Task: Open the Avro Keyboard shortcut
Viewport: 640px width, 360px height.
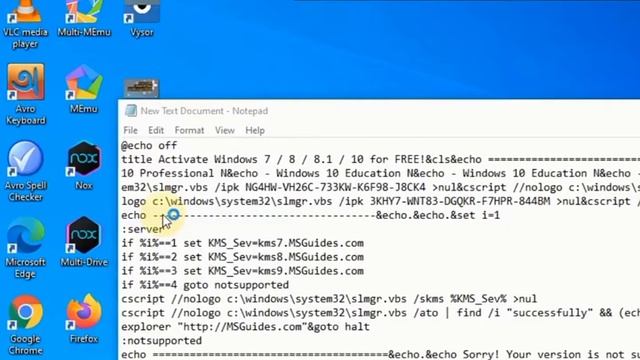Action: click(x=25, y=95)
